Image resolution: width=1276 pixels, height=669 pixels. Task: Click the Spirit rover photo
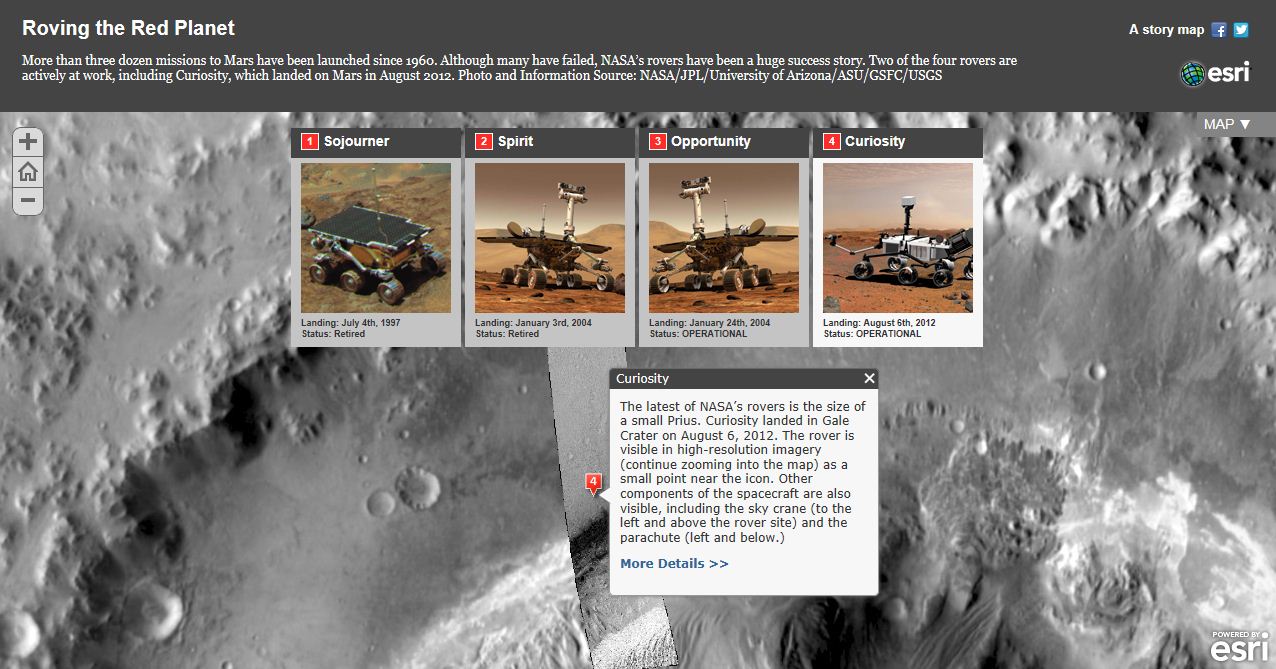coord(550,238)
